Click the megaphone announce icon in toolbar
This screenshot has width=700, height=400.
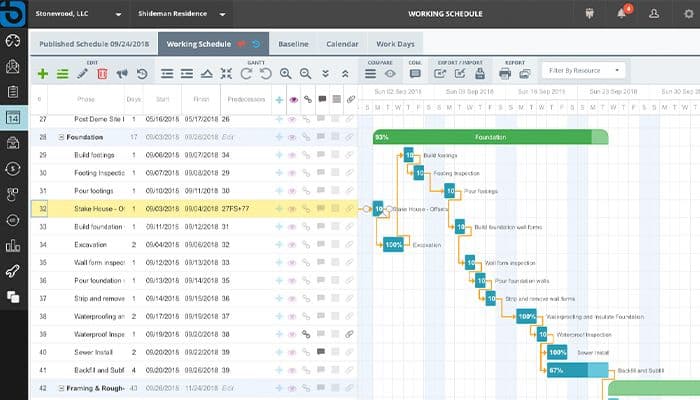pyautogui.click(x=121, y=73)
